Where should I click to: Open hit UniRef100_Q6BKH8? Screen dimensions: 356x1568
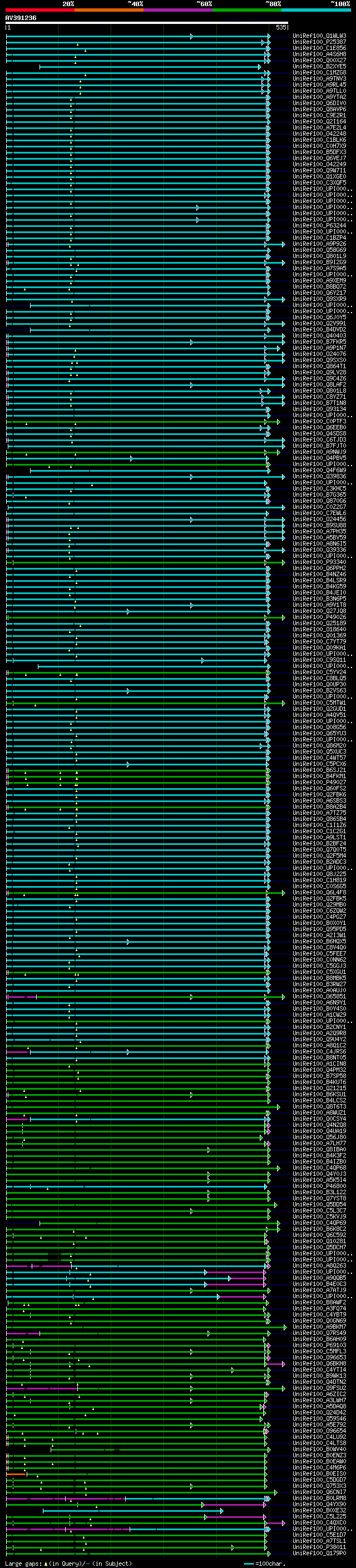[x=319, y=1363]
